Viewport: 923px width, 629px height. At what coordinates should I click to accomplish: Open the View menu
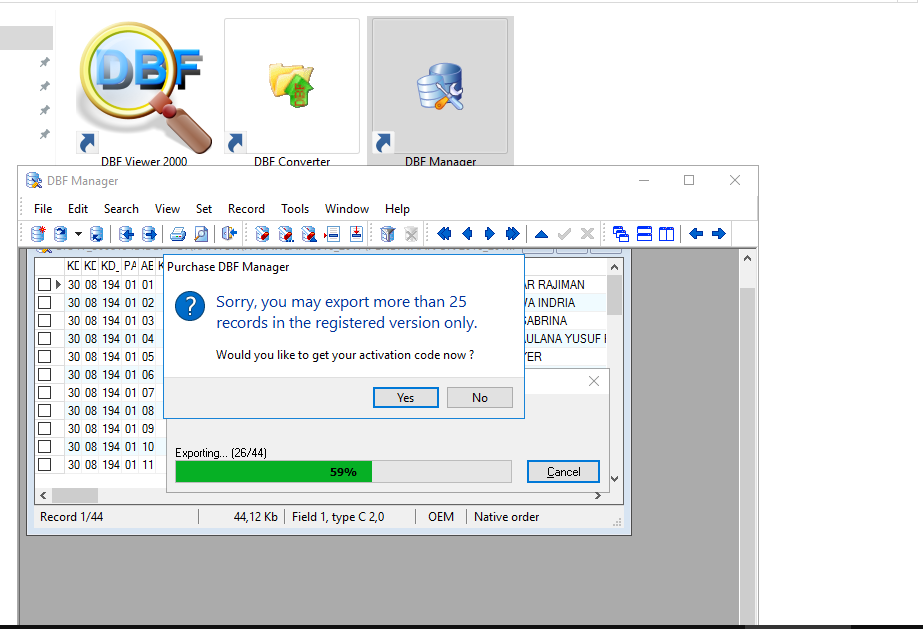pos(167,209)
